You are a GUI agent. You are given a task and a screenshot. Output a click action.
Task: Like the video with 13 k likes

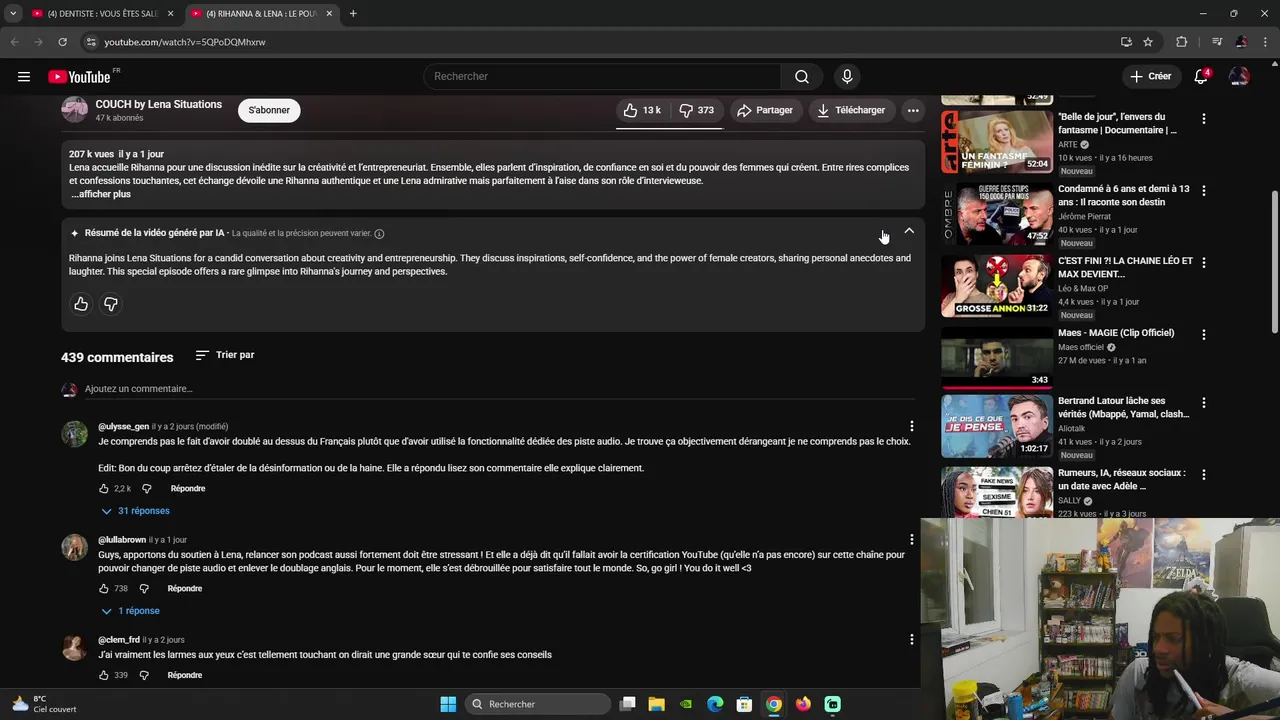pos(641,110)
